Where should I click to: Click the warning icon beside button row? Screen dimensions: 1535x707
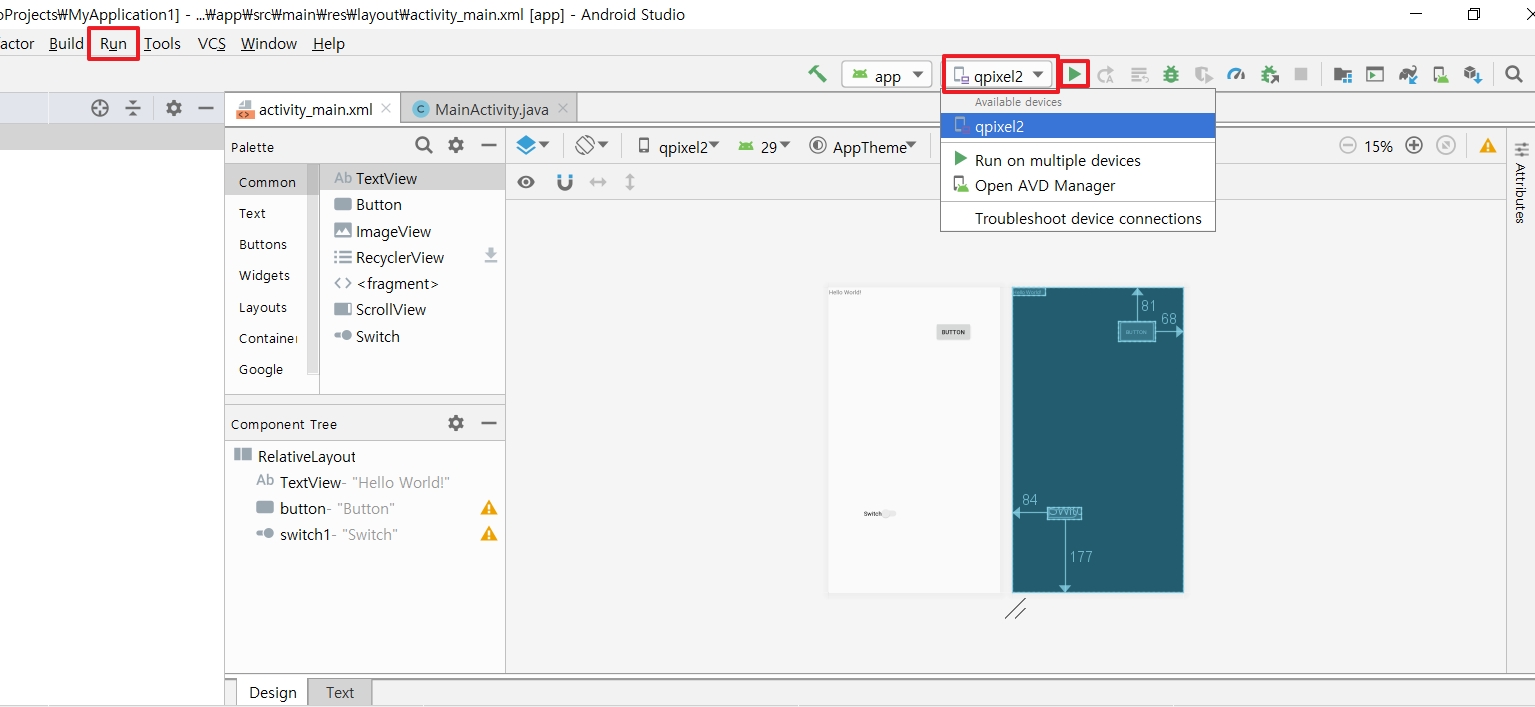click(x=489, y=508)
